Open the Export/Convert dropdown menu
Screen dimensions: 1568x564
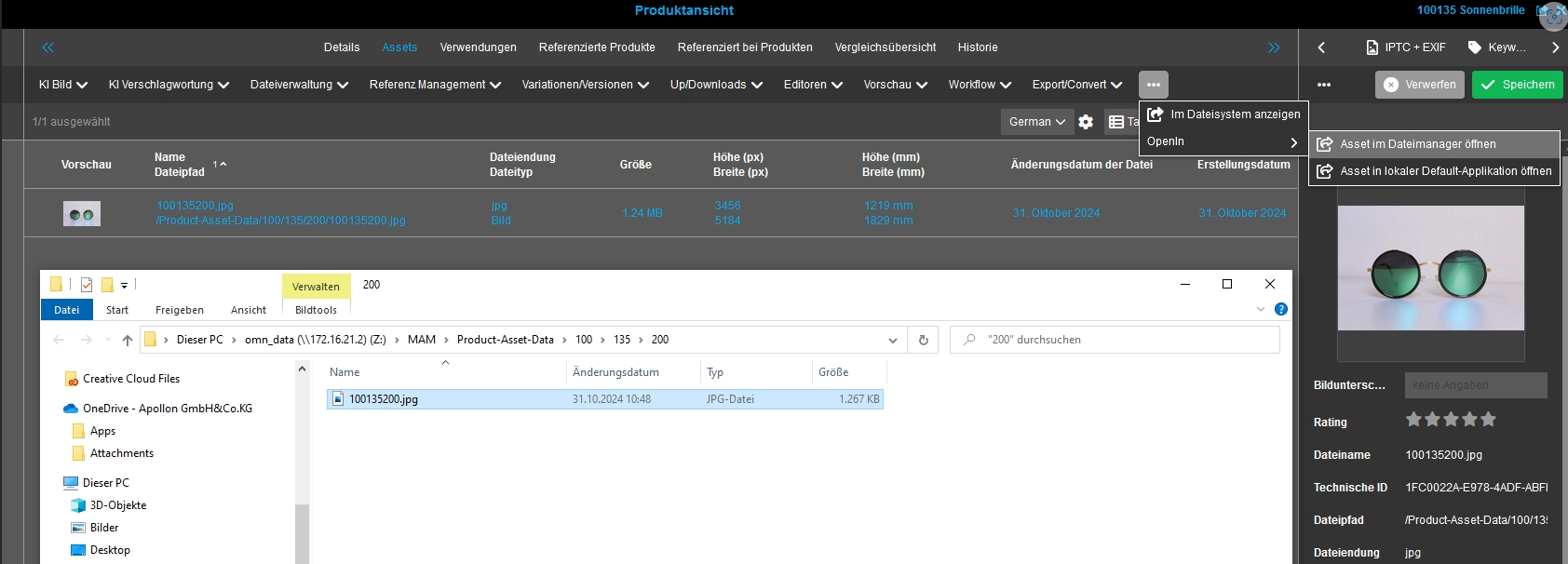click(1076, 85)
